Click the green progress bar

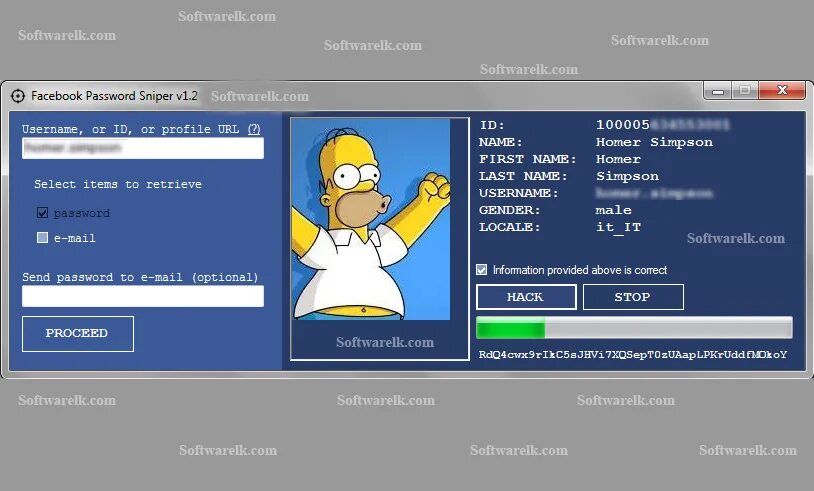pos(634,328)
